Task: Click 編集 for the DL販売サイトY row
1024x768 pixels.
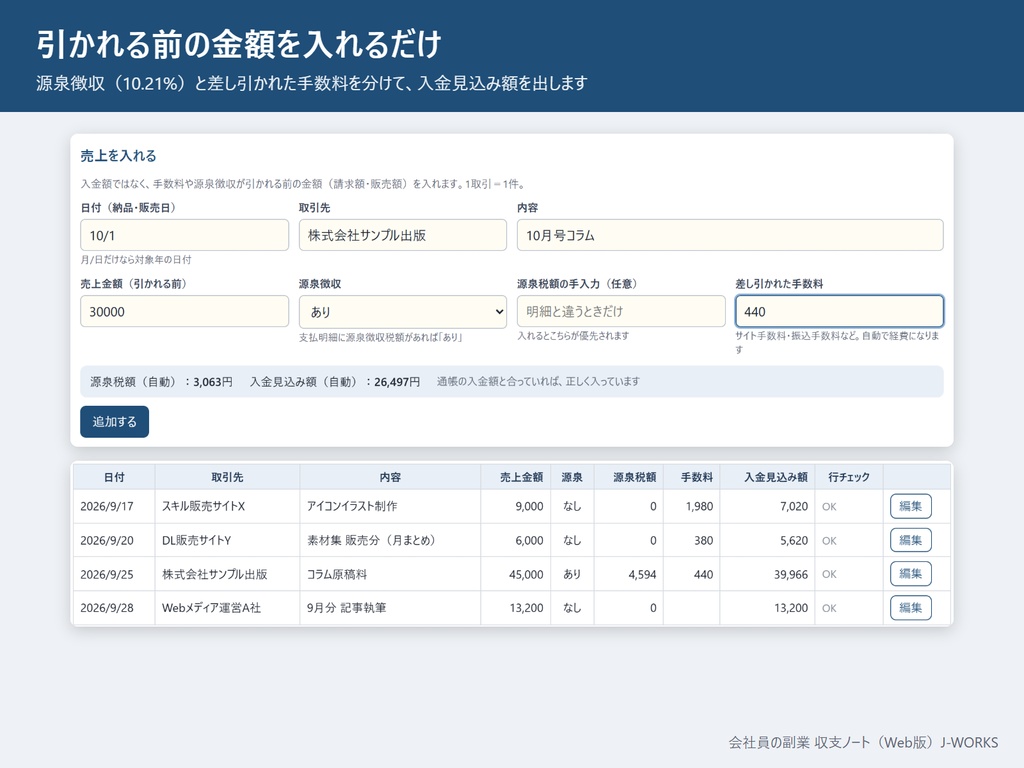Action: click(910, 540)
